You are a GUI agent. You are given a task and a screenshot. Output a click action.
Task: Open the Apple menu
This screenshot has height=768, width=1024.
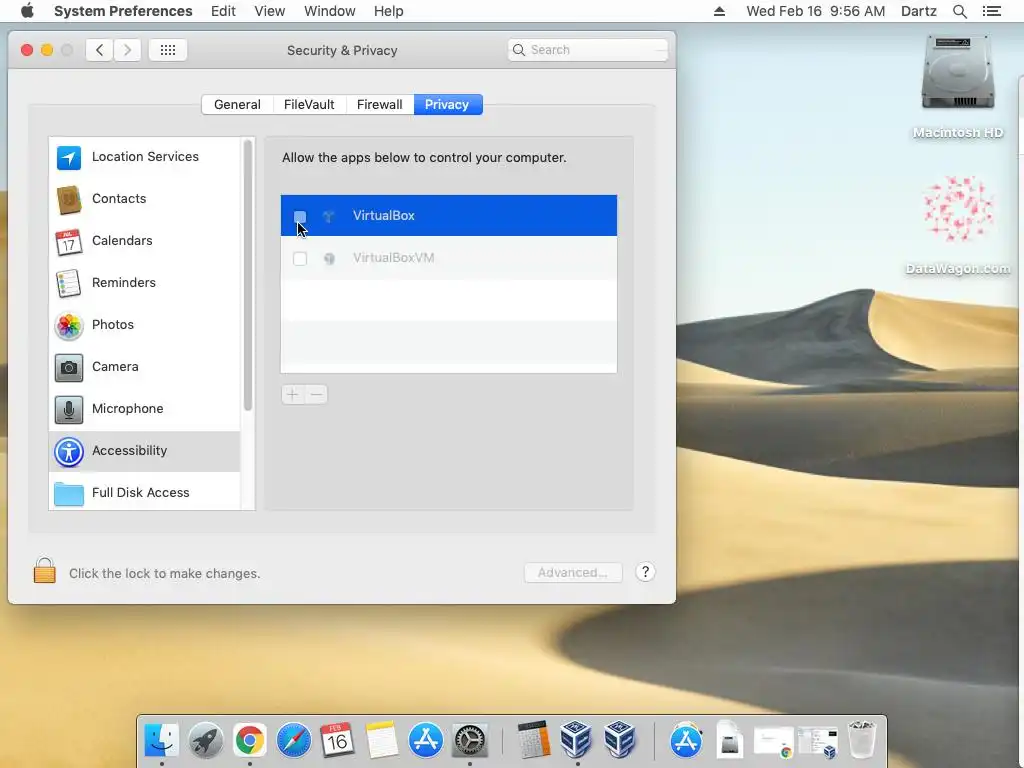[x=27, y=11]
